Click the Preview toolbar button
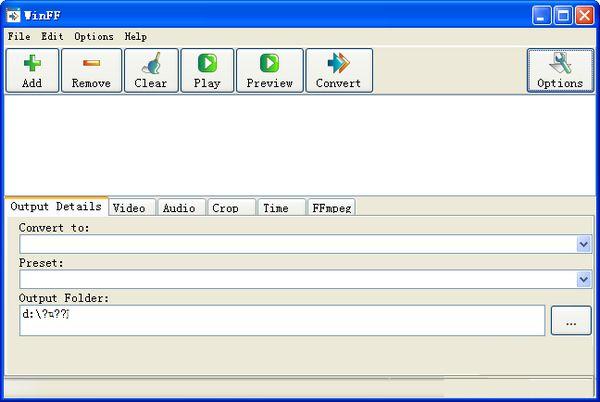Viewport: 600px width, 402px height. click(270, 71)
